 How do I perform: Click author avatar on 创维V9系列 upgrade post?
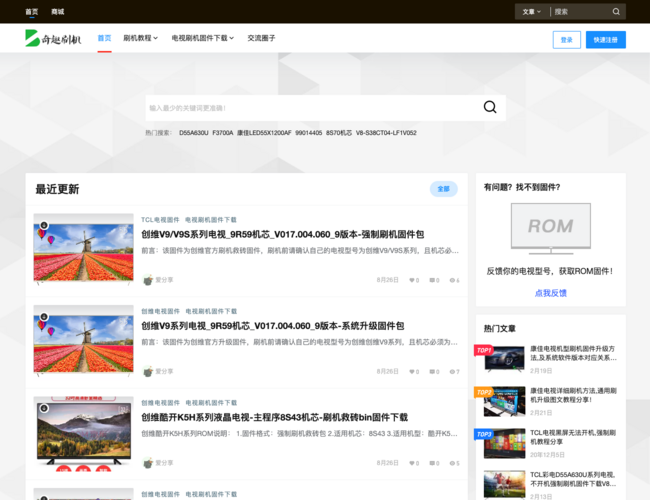148,371
